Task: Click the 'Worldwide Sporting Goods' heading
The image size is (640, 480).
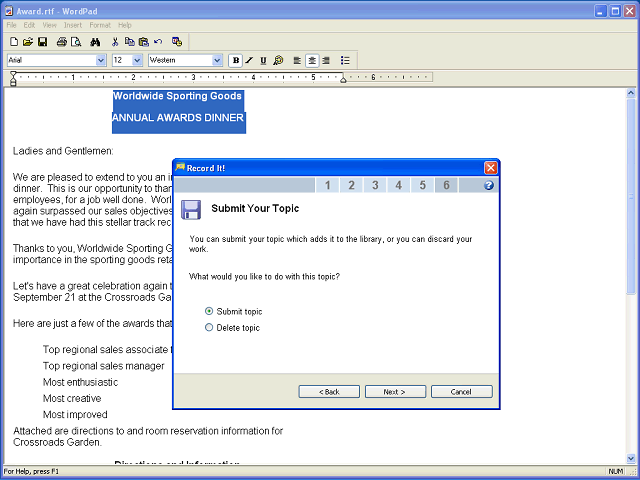Action: [x=177, y=96]
